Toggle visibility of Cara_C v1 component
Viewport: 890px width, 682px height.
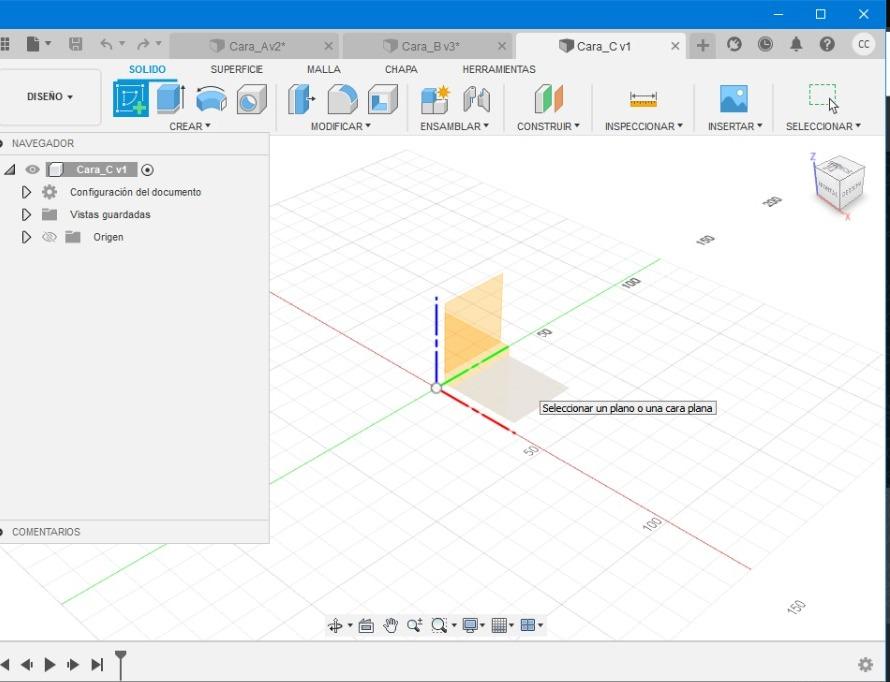pyautogui.click(x=32, y=170)
